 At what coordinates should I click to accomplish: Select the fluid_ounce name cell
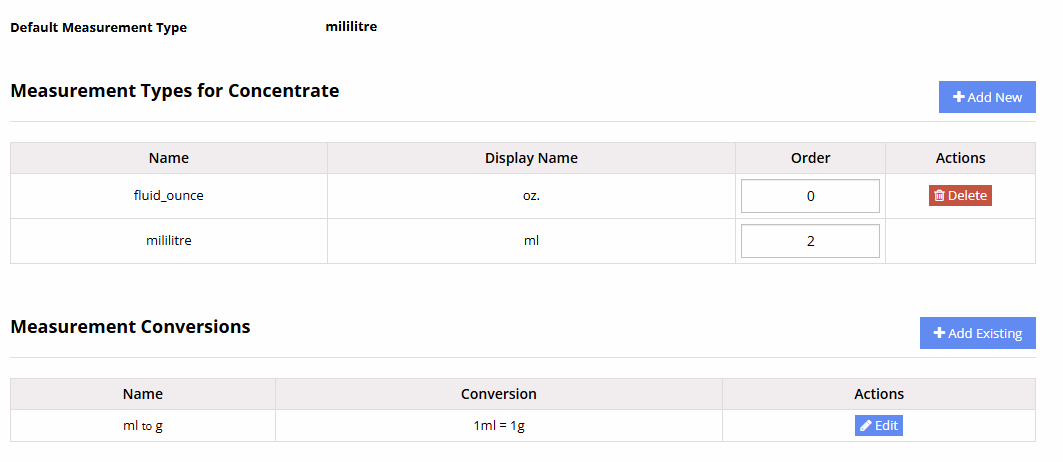pos(168,196)
